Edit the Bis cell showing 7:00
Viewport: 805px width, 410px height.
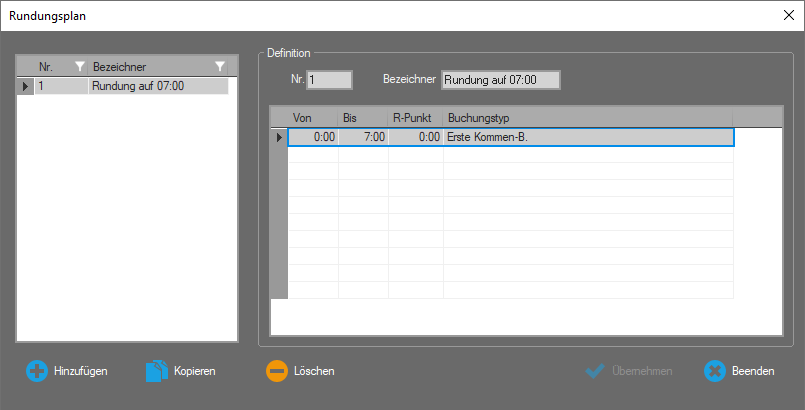point(363,137)
